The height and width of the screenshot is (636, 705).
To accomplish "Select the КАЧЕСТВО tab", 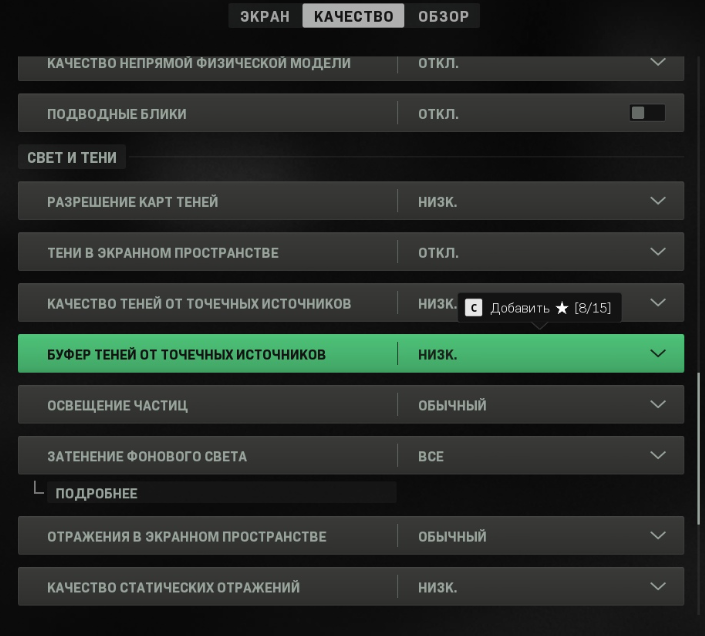I will coord(353,16).
